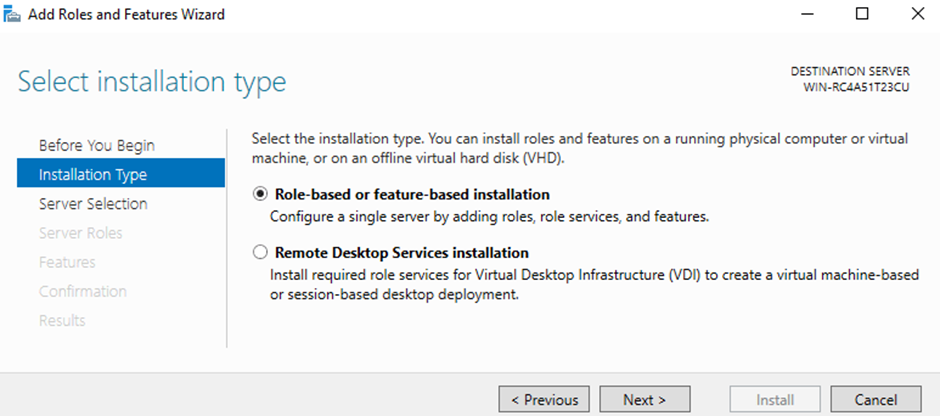The width and height of the screenshot is (940, 416).
Task: Click the Confirmation step in sidebar
Action: (82, 291)
